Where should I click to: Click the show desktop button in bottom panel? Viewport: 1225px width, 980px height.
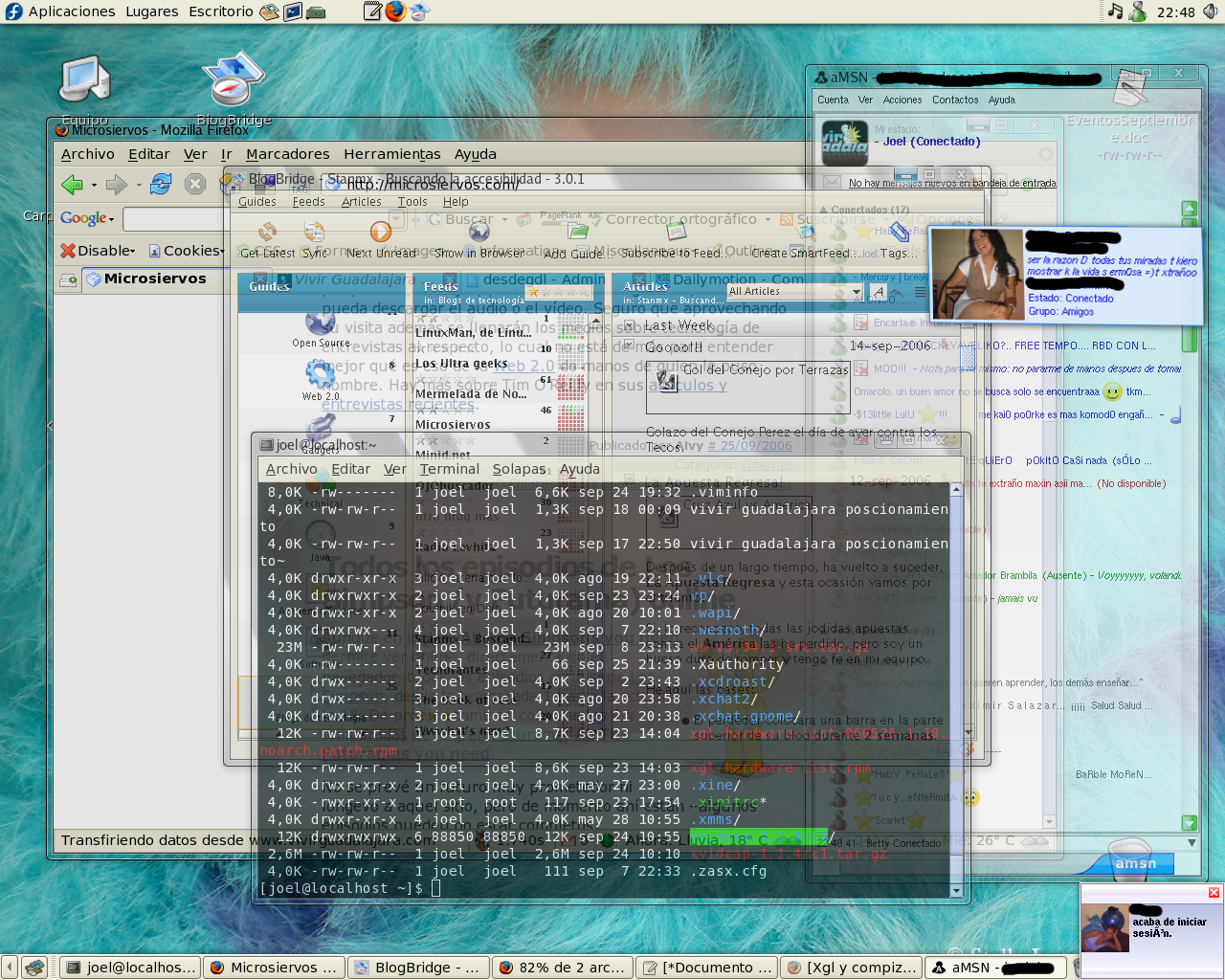[x=35, y=968]
